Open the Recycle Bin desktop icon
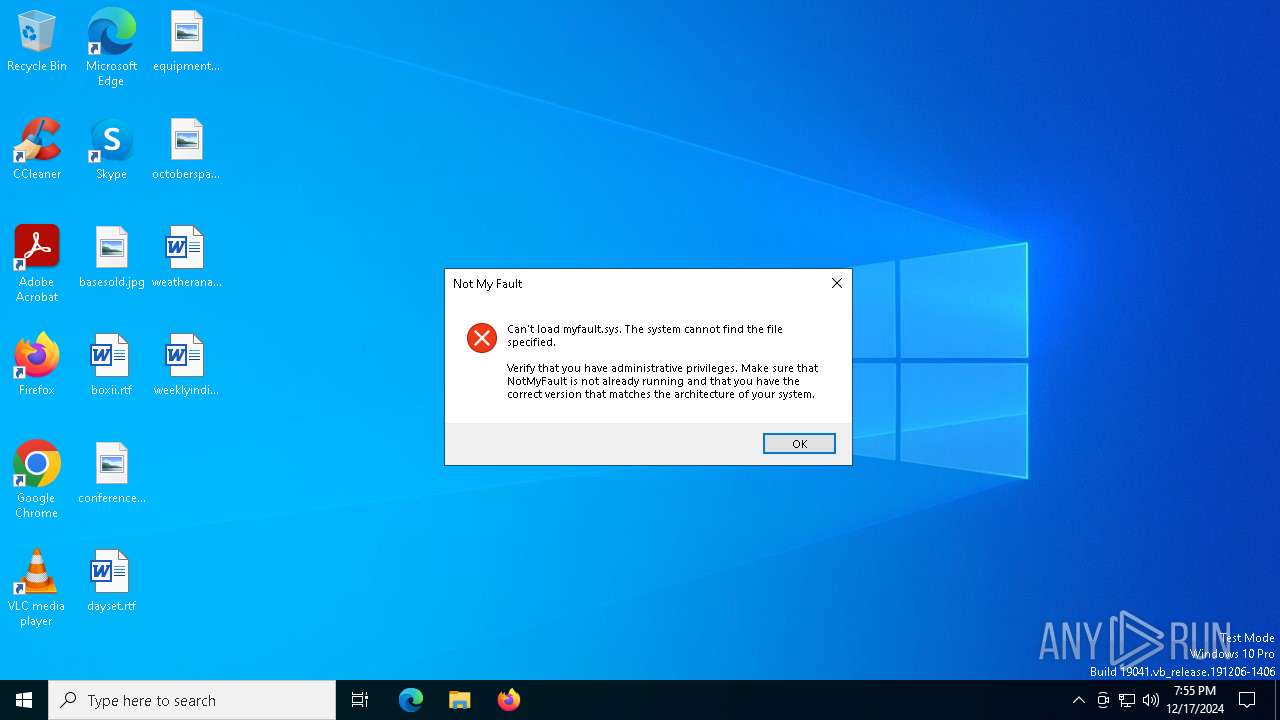 point(37,42)
